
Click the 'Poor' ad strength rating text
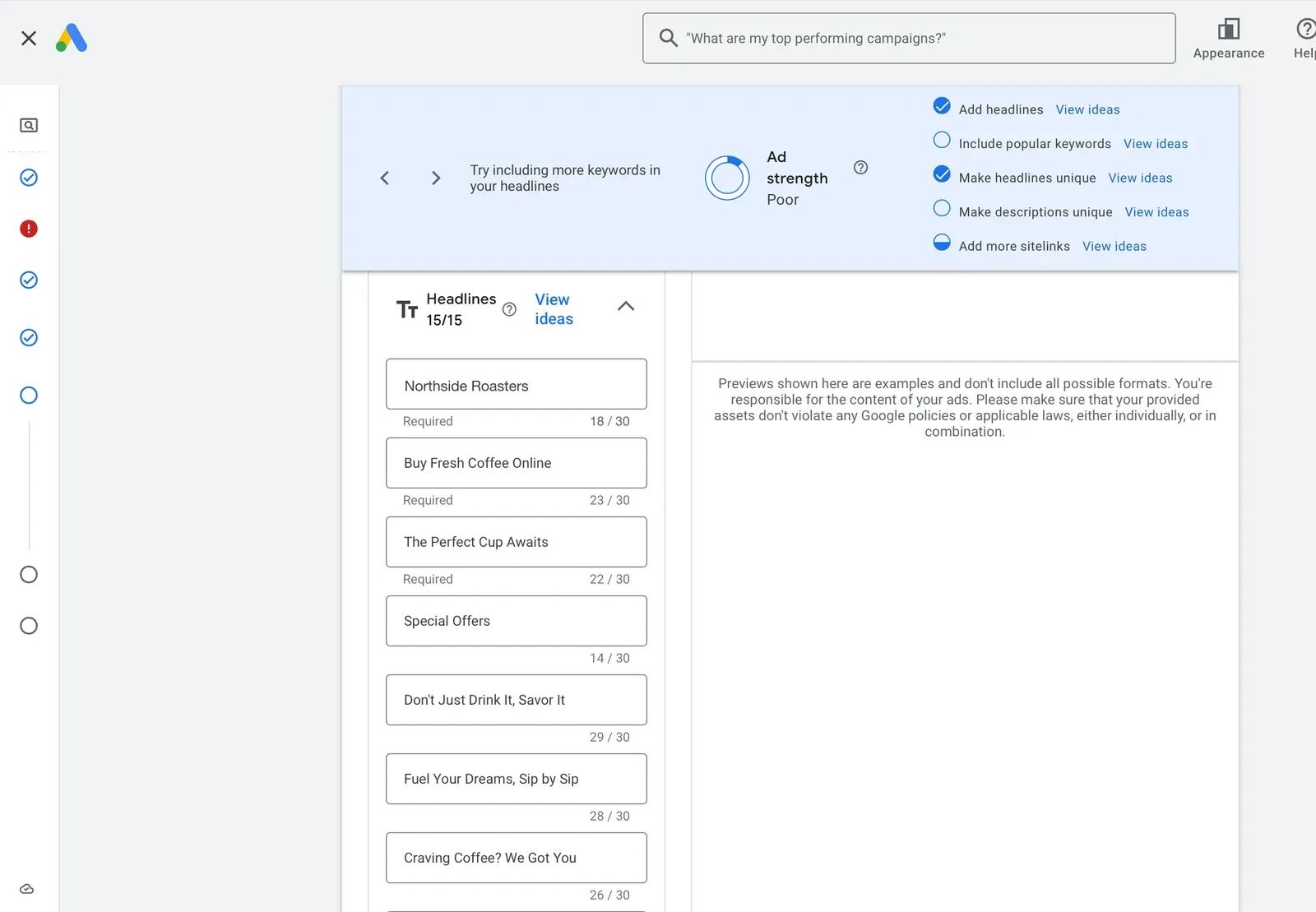[x=782, y=200]
